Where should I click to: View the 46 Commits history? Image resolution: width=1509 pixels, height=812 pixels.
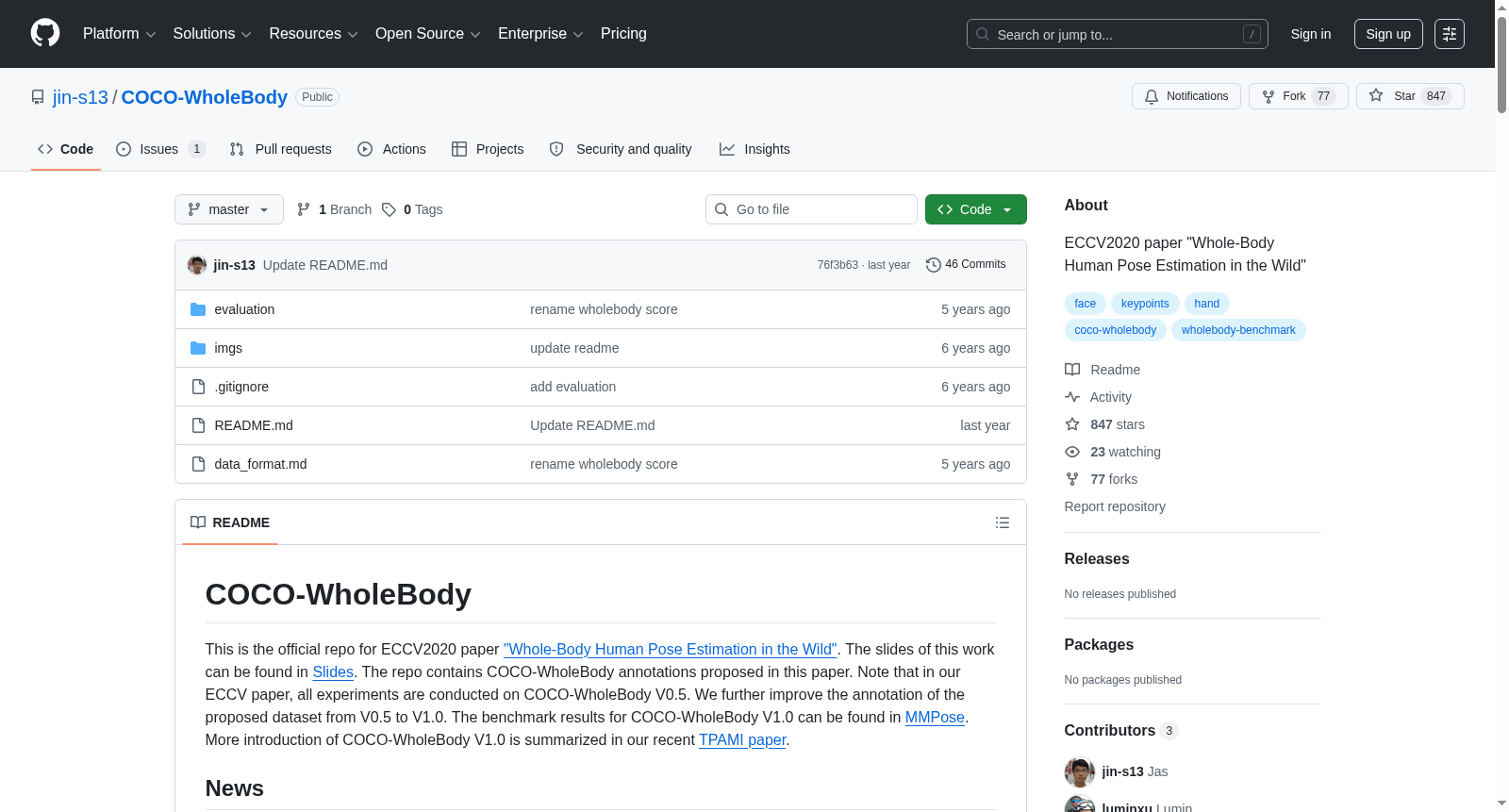pos(966,265)
